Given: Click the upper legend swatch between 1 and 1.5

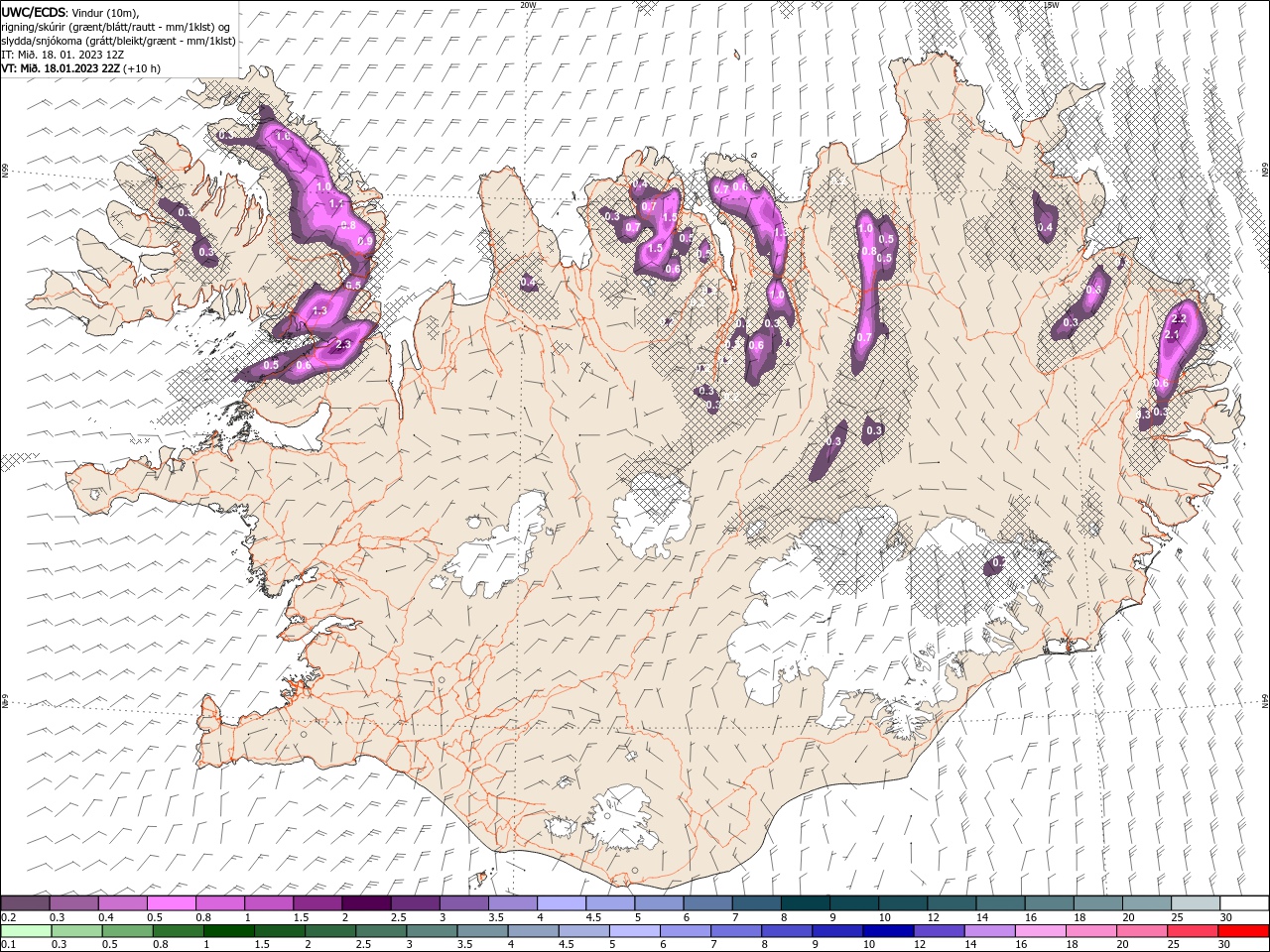Looking at the screenshot, I should (x=269, y=903).
